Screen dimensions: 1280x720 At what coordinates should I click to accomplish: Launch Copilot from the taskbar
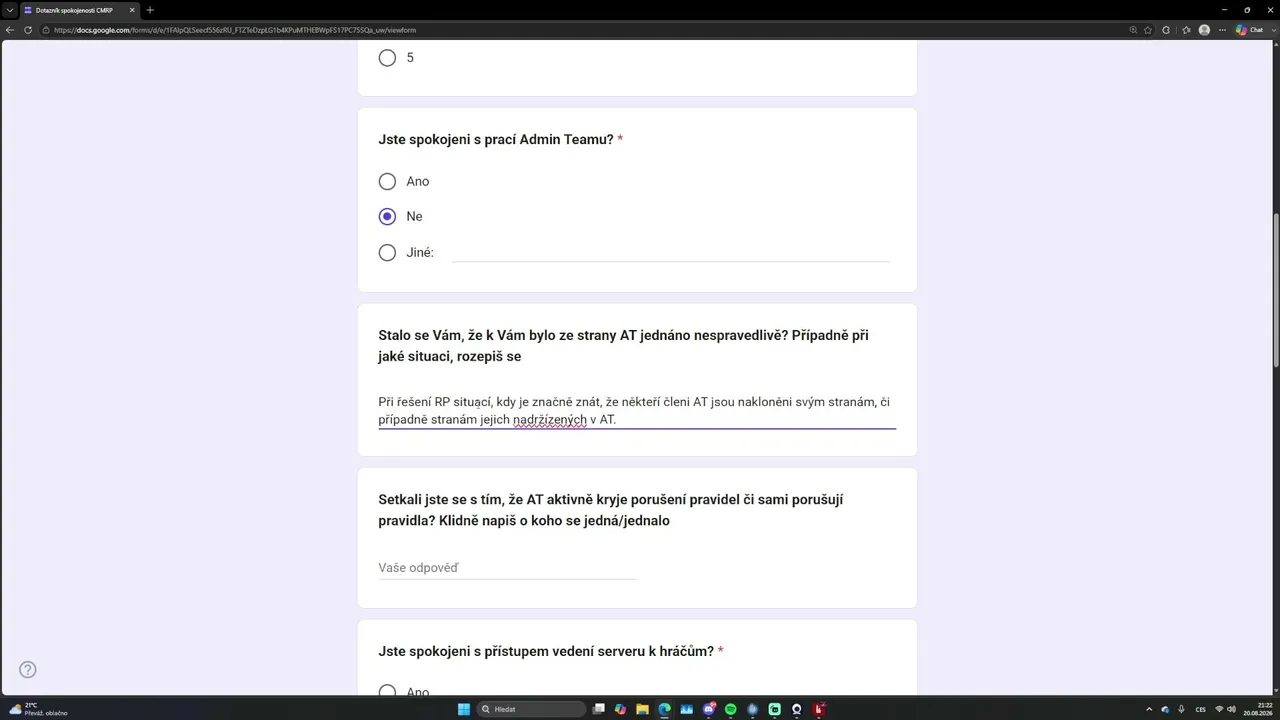tap(621, 709)
